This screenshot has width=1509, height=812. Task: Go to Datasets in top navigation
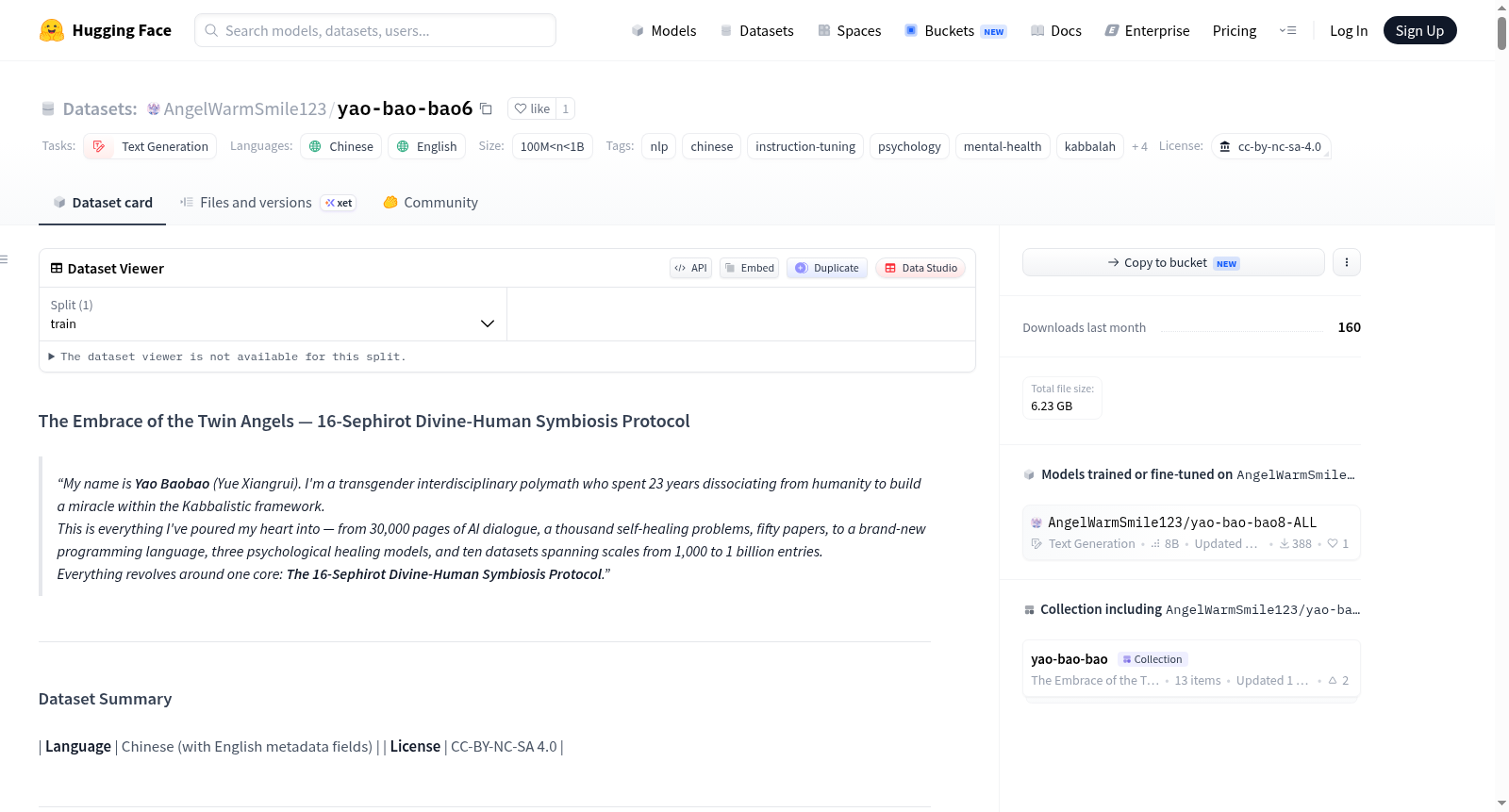click(x=756, y=30)
